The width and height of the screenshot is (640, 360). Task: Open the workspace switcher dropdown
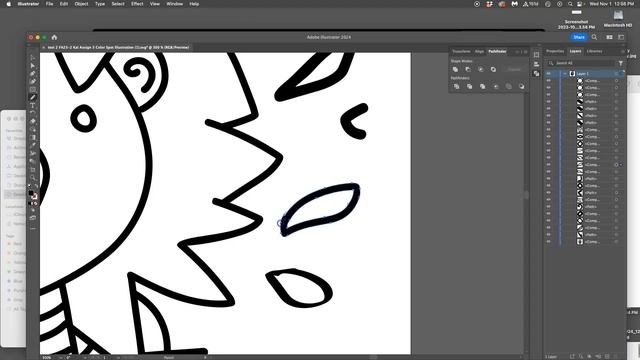point(621,37)
